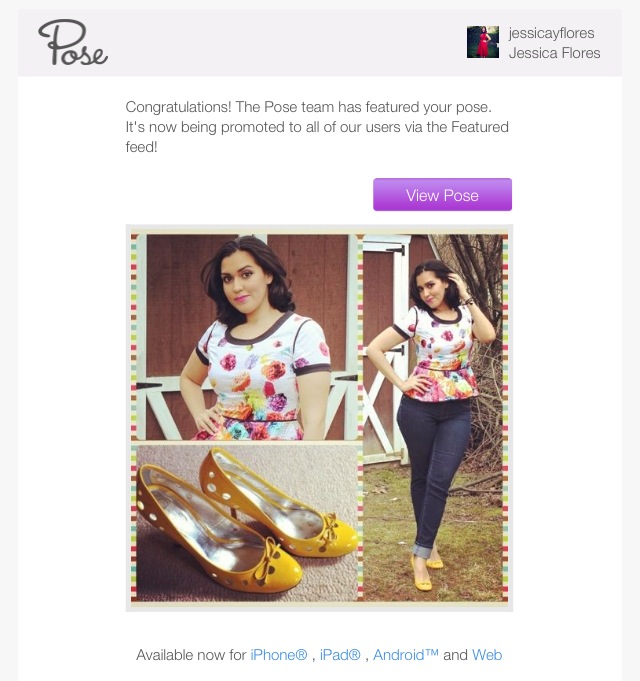Follow the Android™ download link
This screenshot has width=640, height=681.
[x=406, y=655]
